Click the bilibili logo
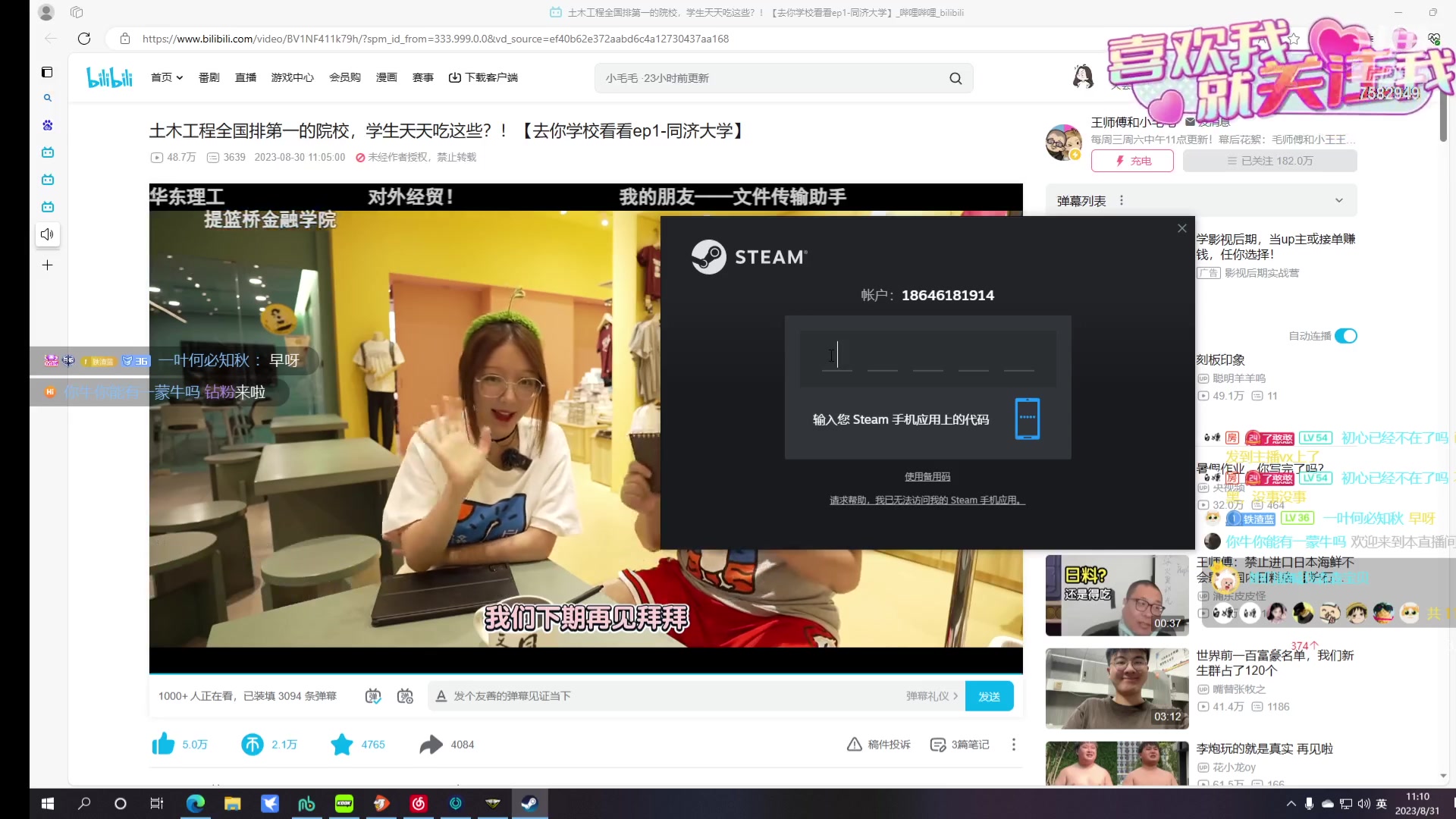Viewport: 1456px width, 819px height. pos(110,77)
